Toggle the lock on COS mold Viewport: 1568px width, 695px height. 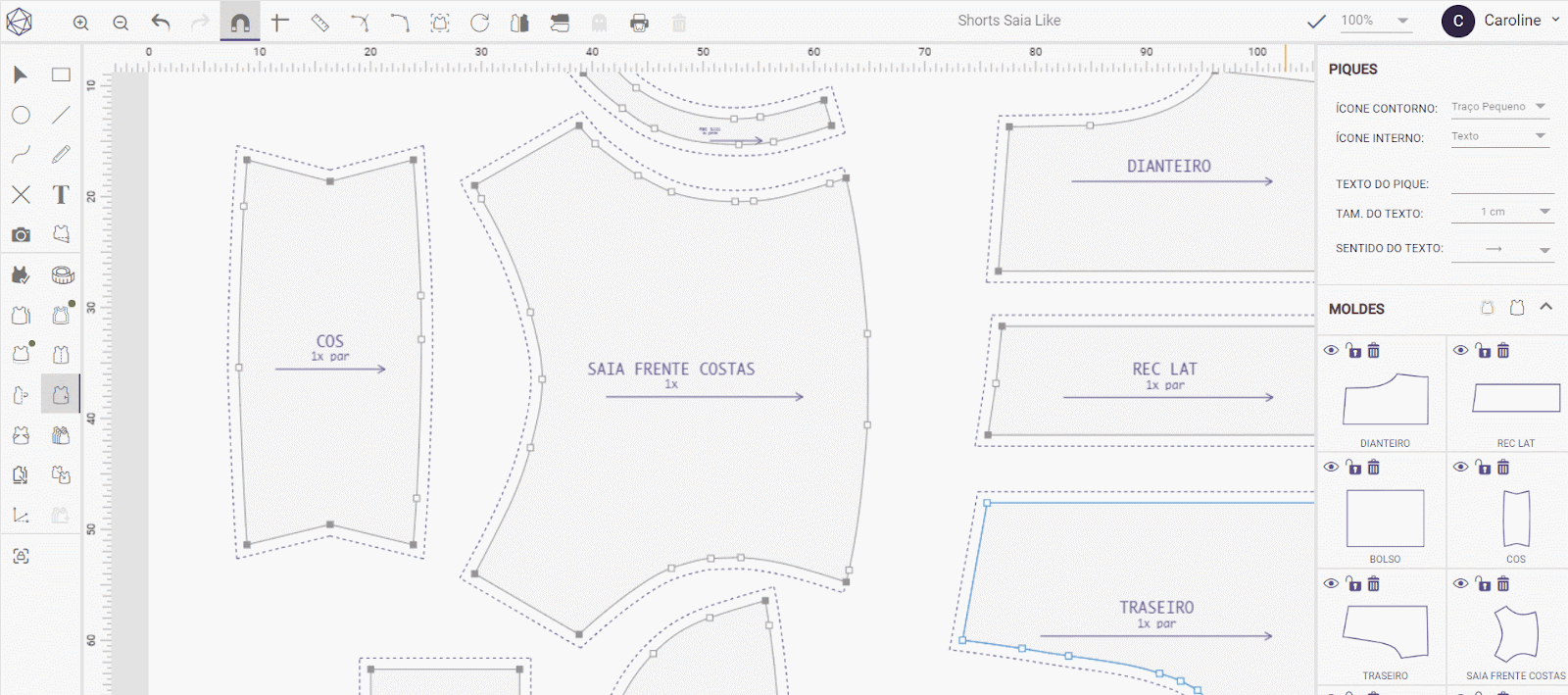pos(1483,467)
